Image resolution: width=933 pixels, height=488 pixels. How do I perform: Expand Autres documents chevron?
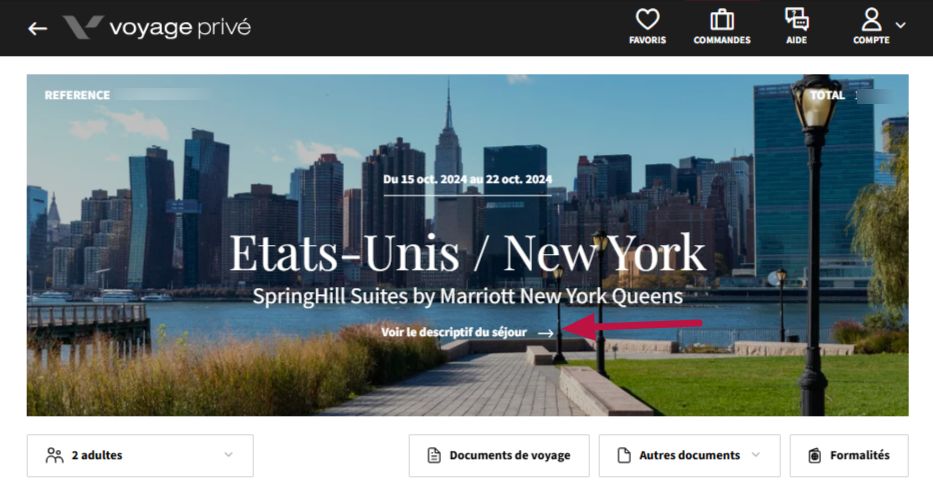[x=756, y=455]
